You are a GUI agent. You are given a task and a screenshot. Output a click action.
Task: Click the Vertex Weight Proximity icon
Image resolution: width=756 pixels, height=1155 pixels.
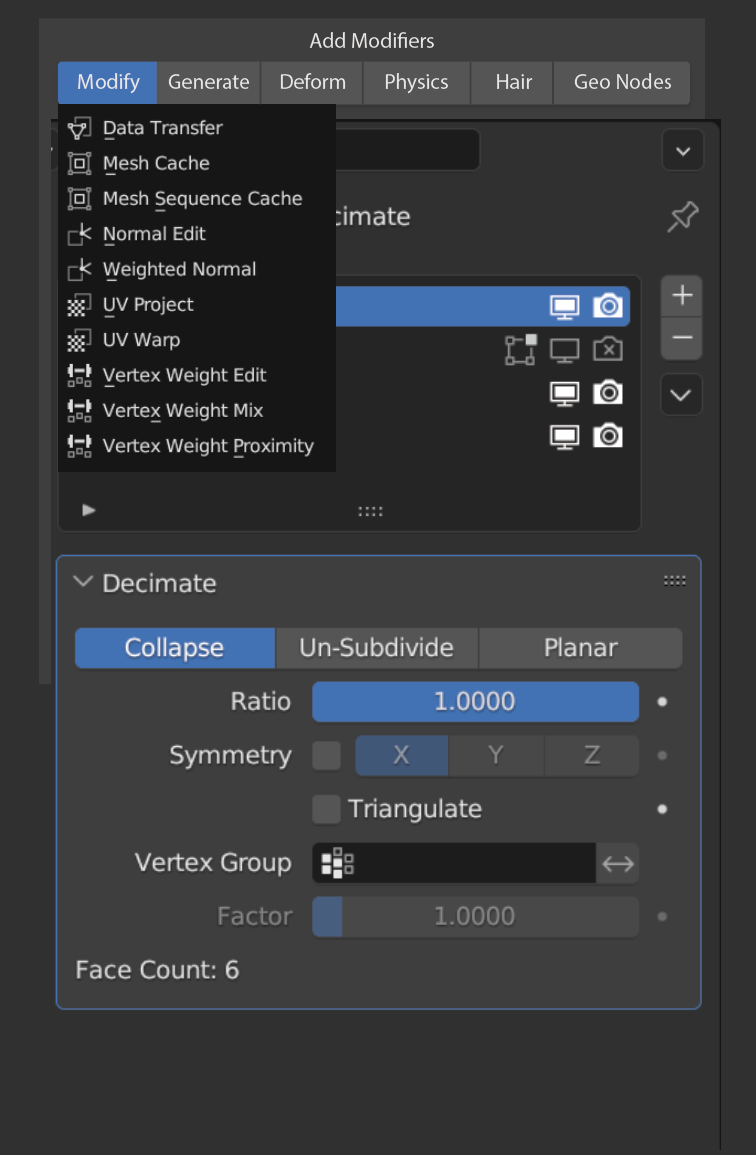[x=79, y=446]
